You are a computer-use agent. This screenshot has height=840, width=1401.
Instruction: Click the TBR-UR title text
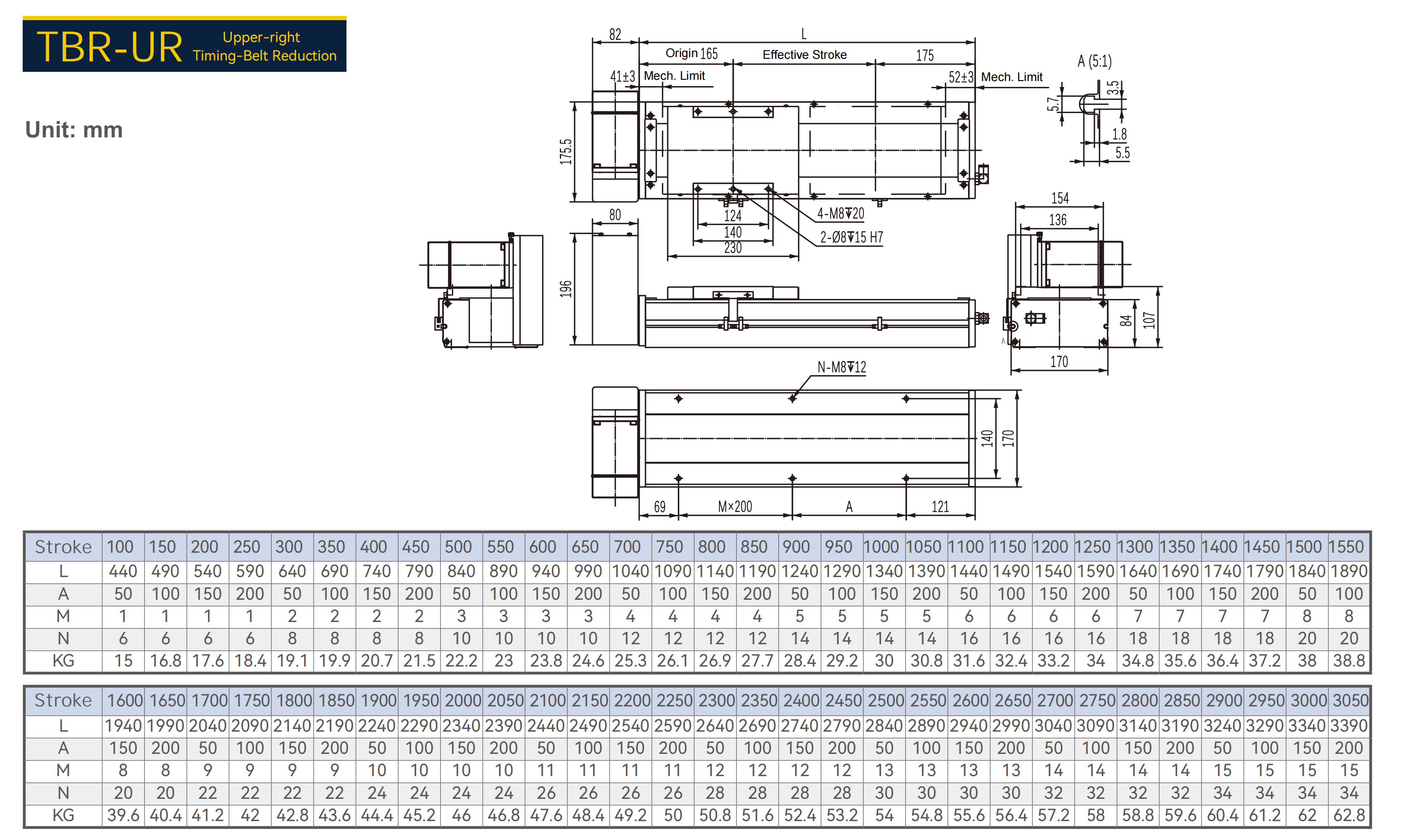tap(110, 47)
